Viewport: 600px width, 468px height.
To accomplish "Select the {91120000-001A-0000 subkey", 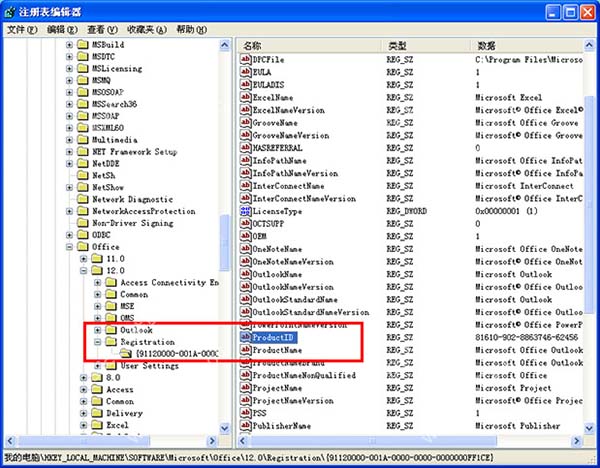I will (176, 353).
